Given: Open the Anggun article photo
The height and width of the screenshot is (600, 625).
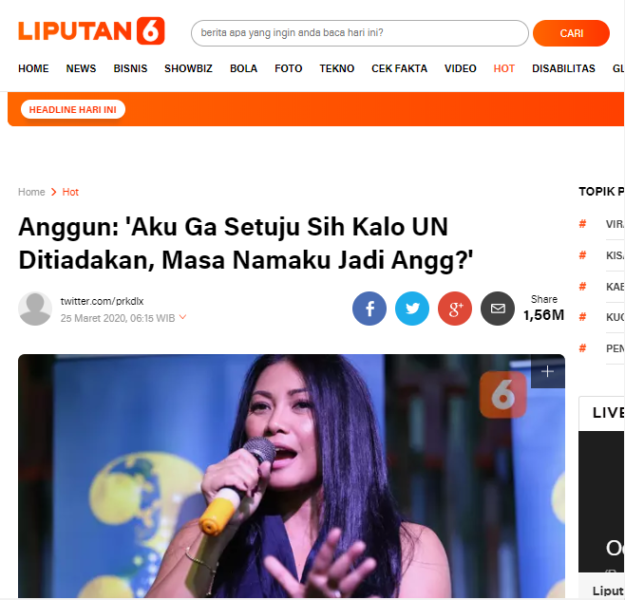Looking at the screenshot, I should tap(291, 476).
